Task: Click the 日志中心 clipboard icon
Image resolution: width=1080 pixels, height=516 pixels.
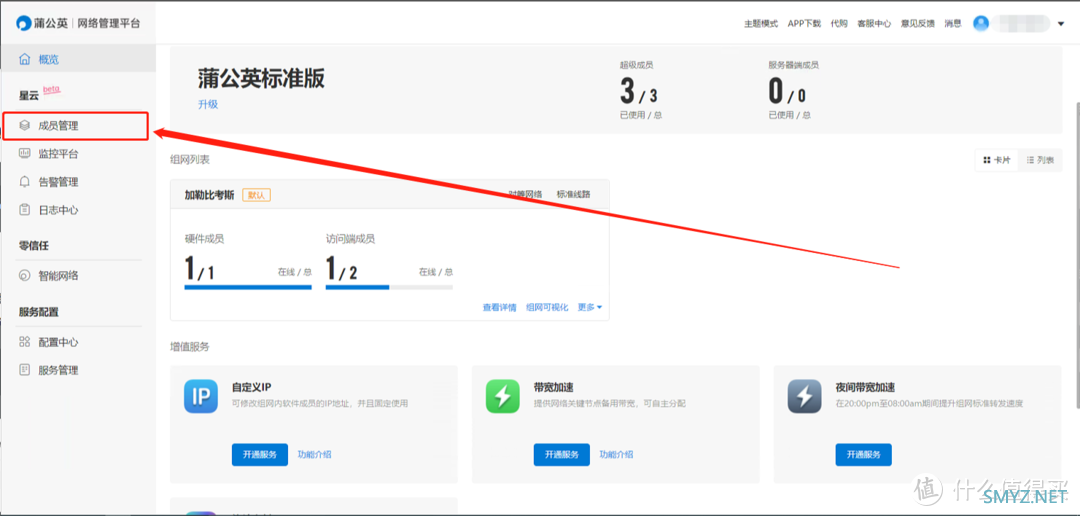Action: (x=25, y=209)
